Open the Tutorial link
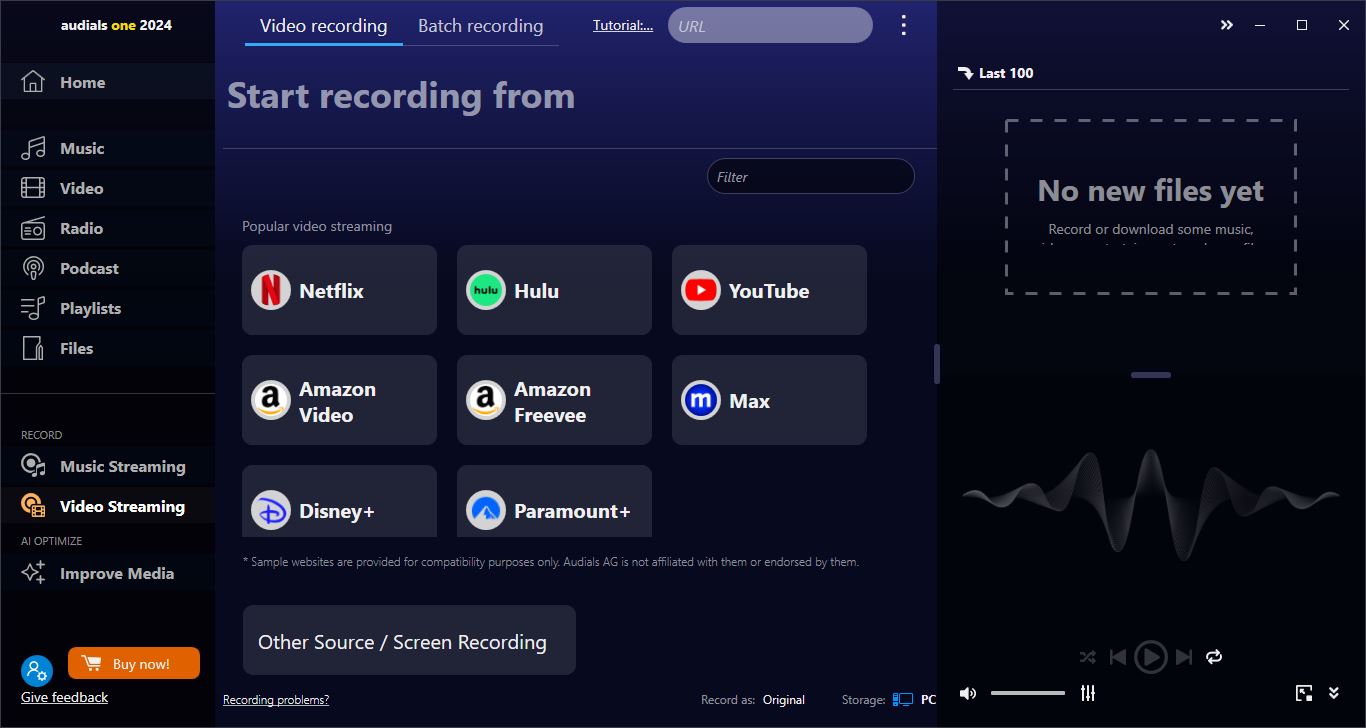 622,26
